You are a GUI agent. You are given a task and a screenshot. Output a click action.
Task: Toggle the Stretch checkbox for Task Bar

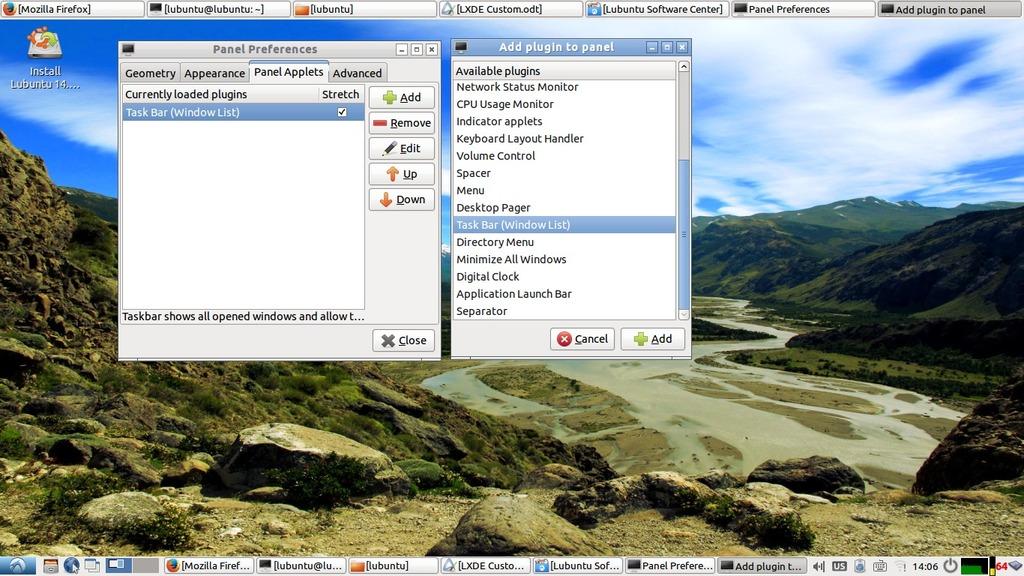[341, 112]
